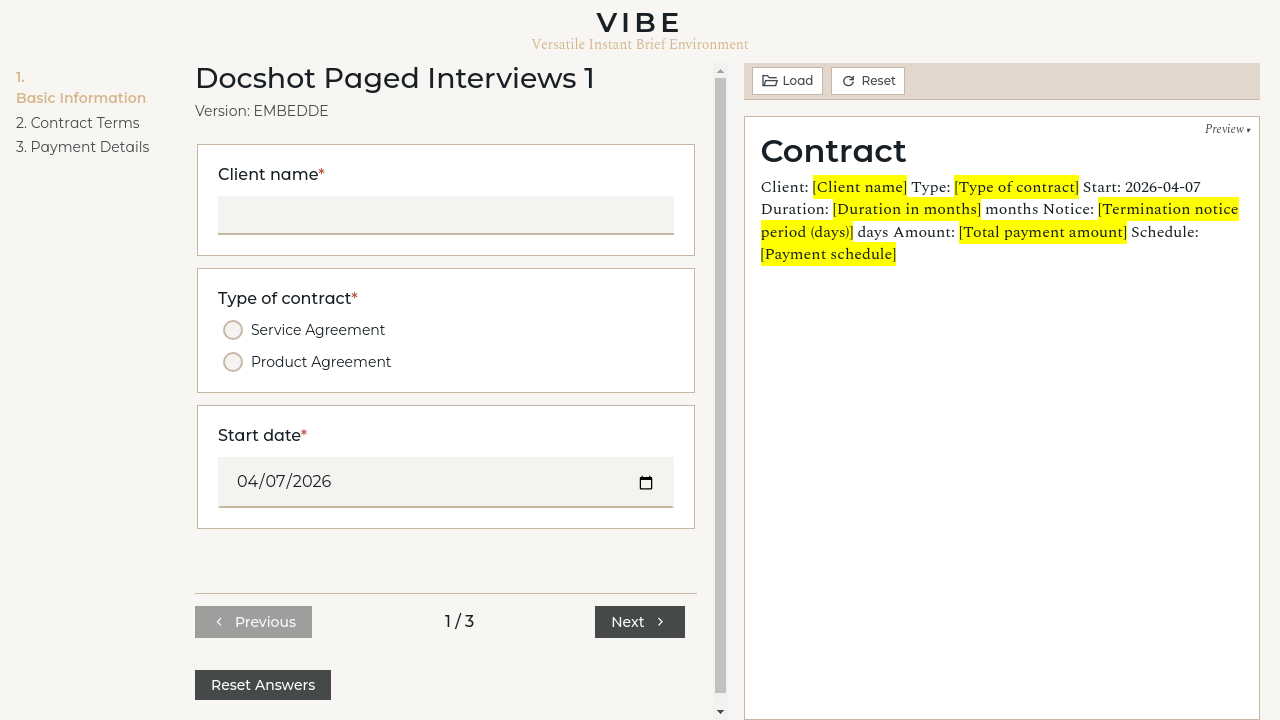This screenshot has height=720, width=1280.
Task: Click the Reset circular arrow icon
Action: pyautogui.click(x=849, y=81)
